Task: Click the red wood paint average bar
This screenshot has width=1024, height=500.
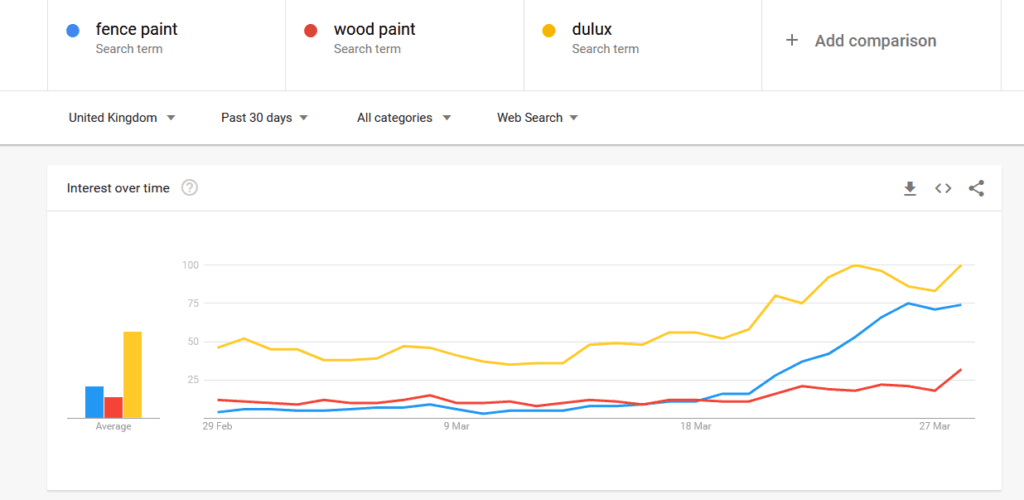Action: click(113, 407)
